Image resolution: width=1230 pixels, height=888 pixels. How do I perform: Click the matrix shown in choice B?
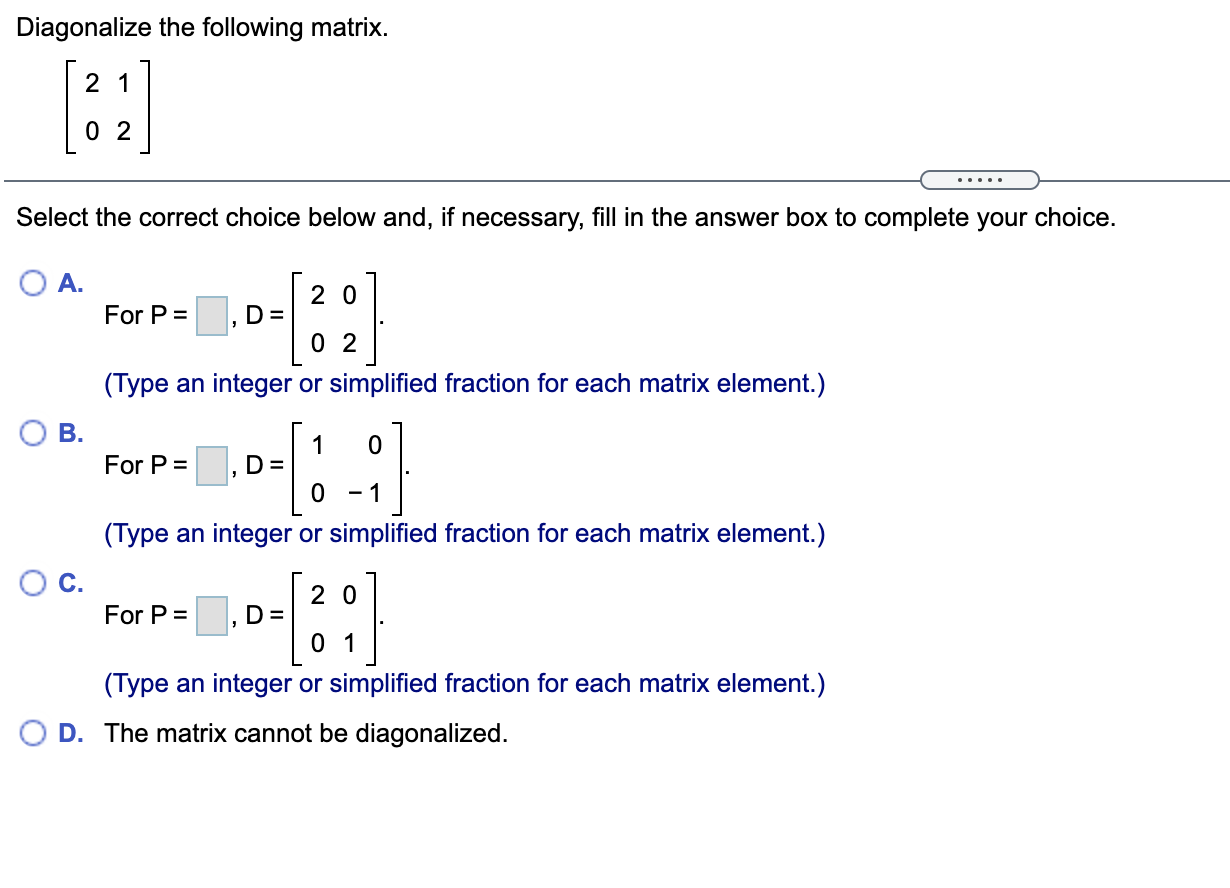point(347,467)
